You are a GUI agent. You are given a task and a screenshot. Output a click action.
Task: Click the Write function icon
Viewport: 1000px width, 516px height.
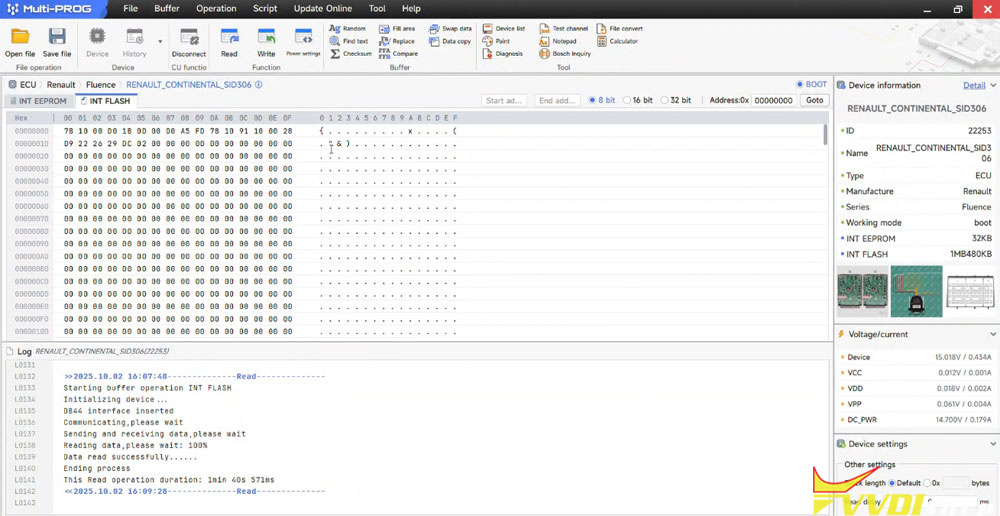266,41
